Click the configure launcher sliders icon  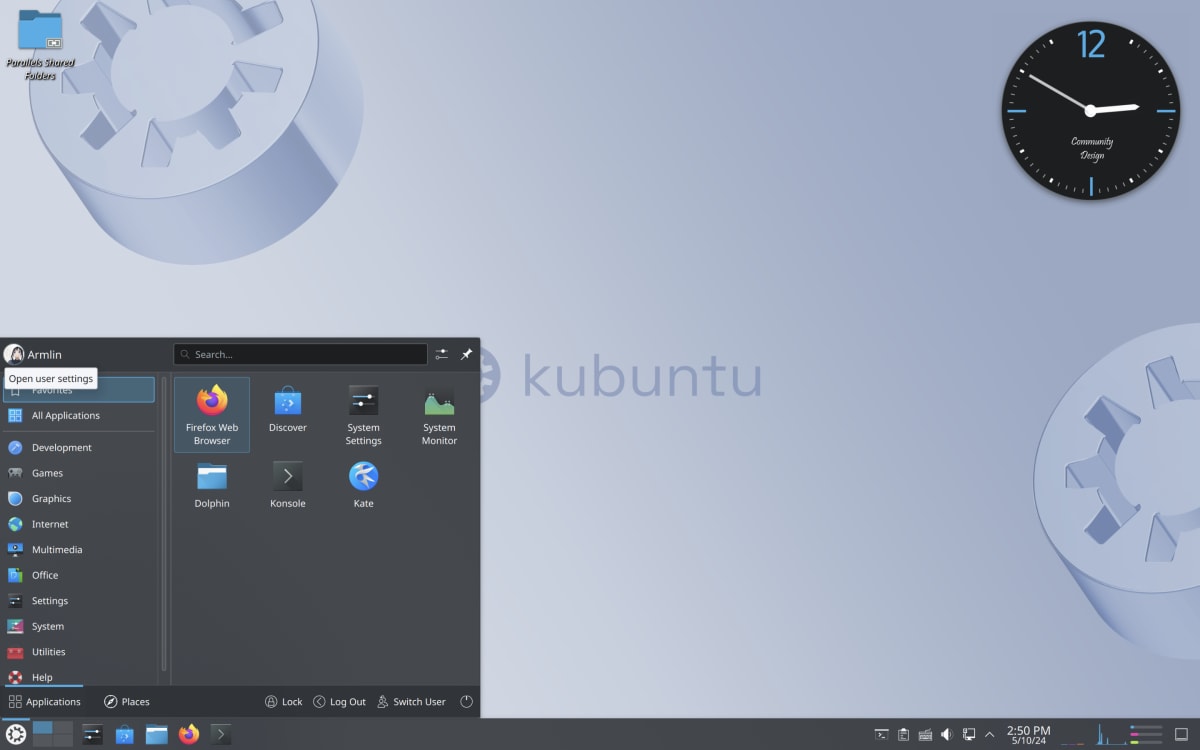click(x=441, y=354)
